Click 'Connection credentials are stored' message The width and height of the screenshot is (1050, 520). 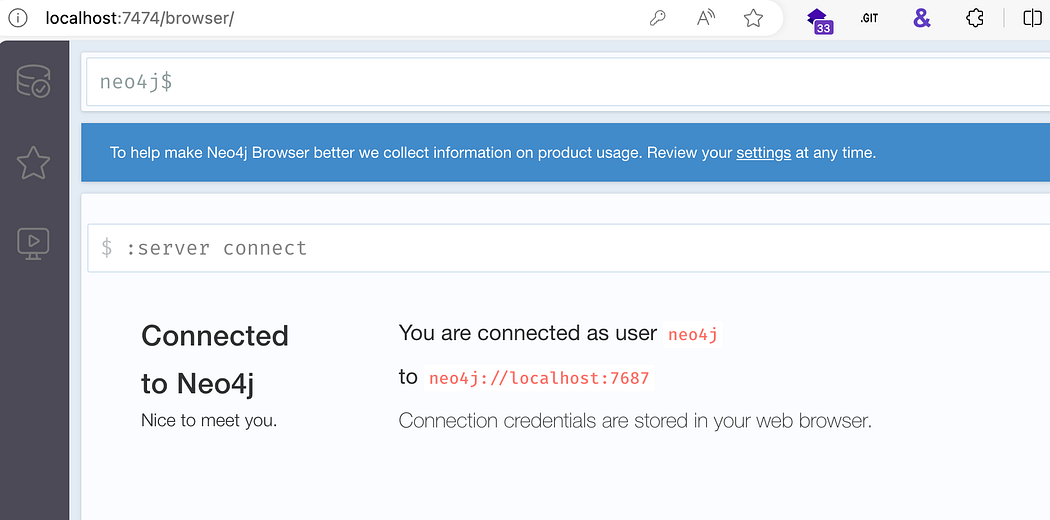pyautogui.click(x=635, y=421)
